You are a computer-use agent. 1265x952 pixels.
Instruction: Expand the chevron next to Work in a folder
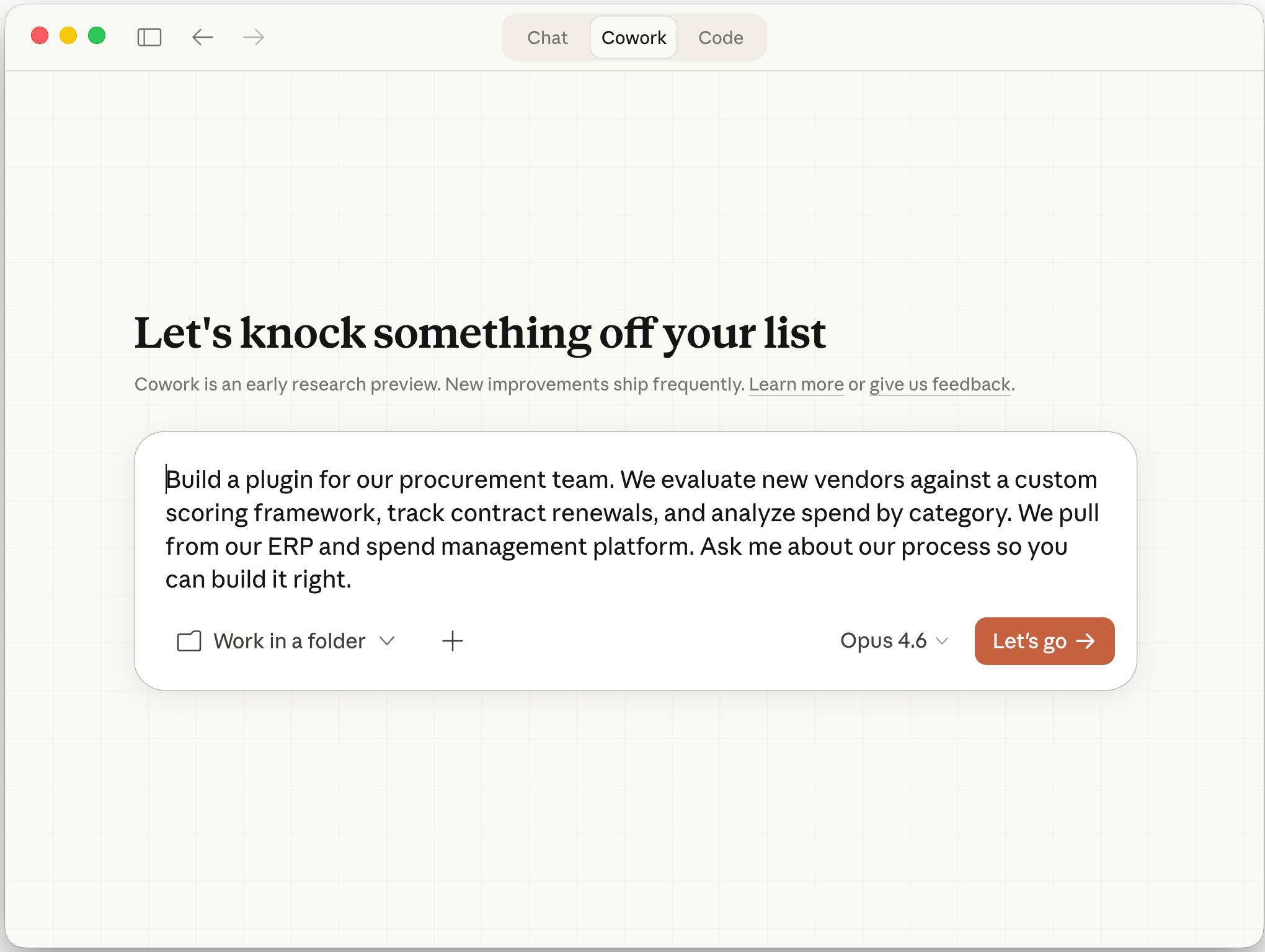388,641
